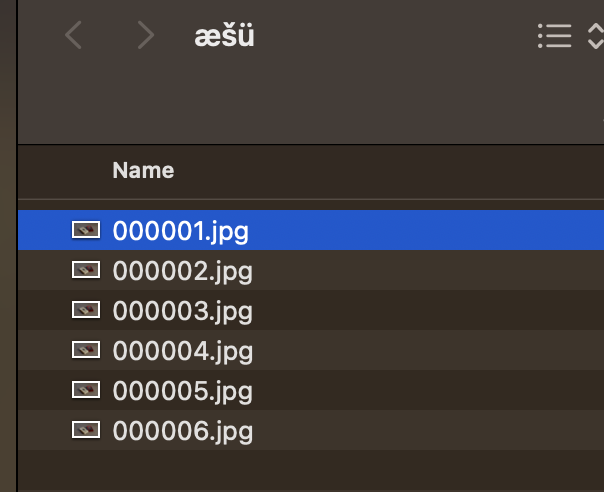Go back using the left chevron
The width and height of the screenshot is (604, 492).
(x=73, y=36)
